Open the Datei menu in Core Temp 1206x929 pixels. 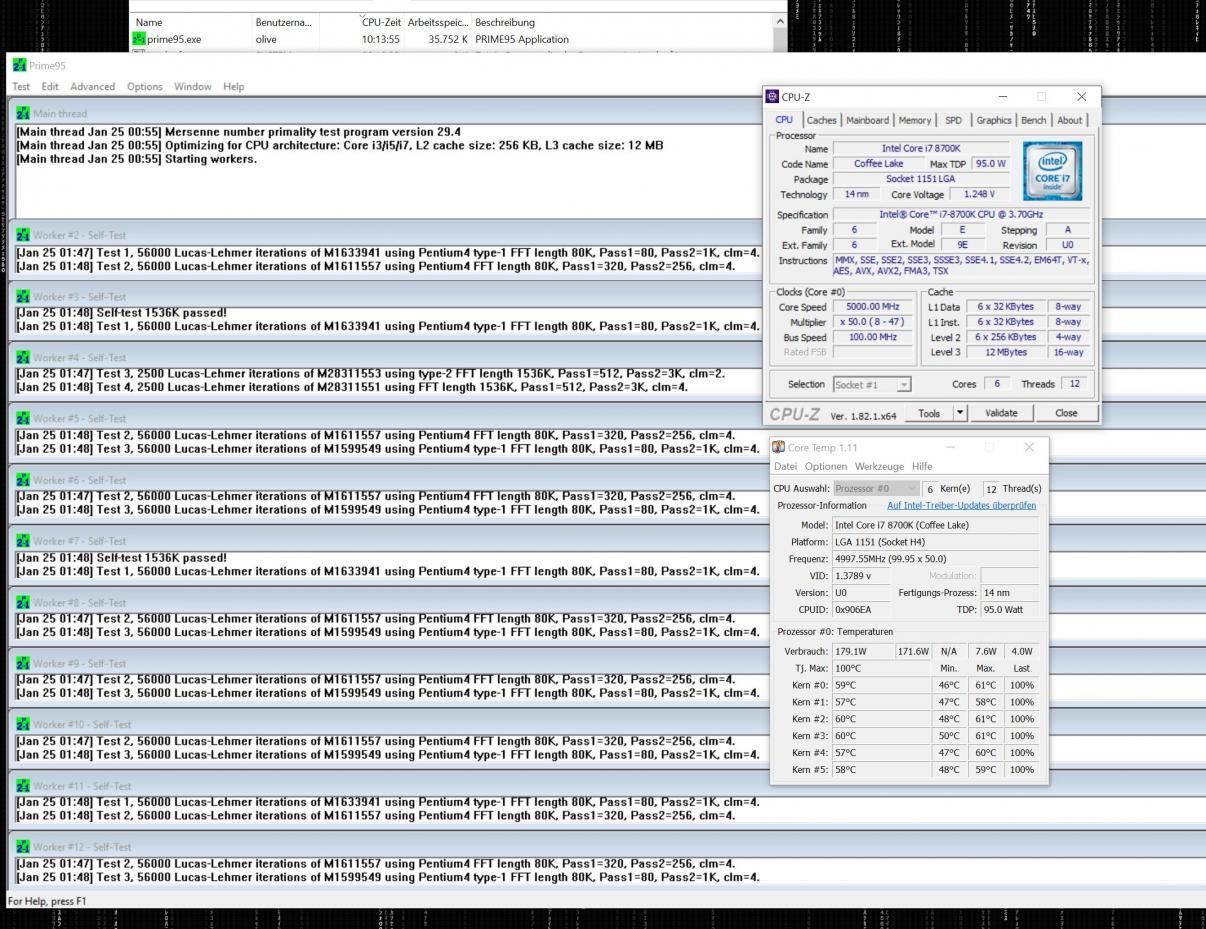click(785, 466)
